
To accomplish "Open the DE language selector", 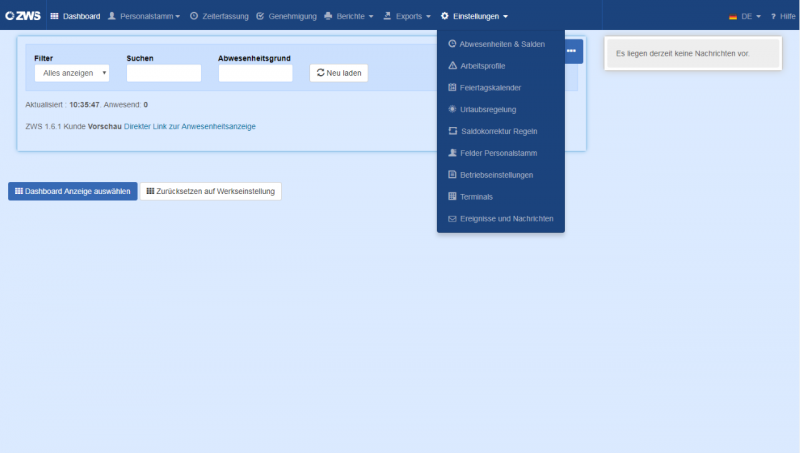I will pos(745,16).
